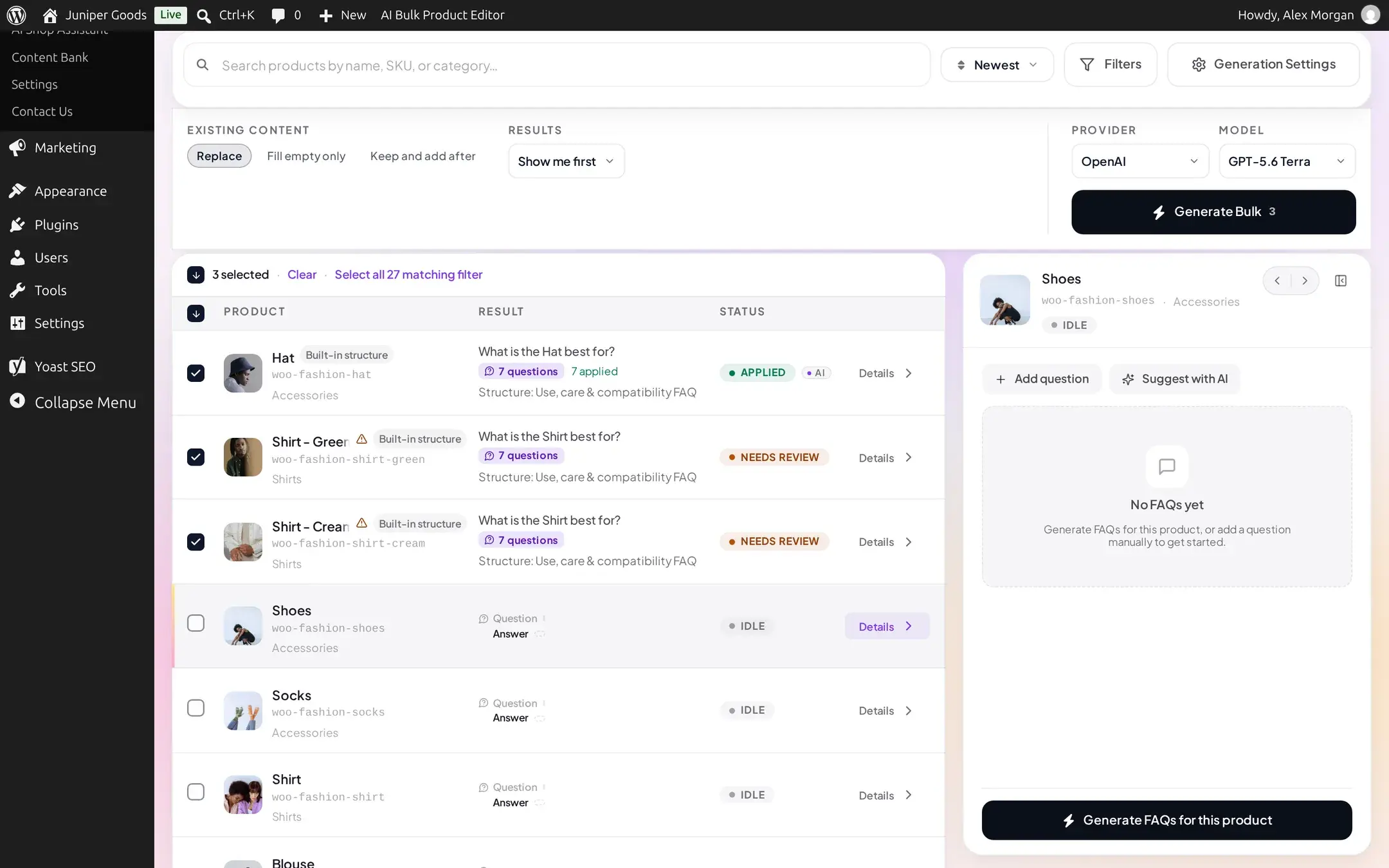Click the comments bubble icon in admin bar

tap(278, 15)
